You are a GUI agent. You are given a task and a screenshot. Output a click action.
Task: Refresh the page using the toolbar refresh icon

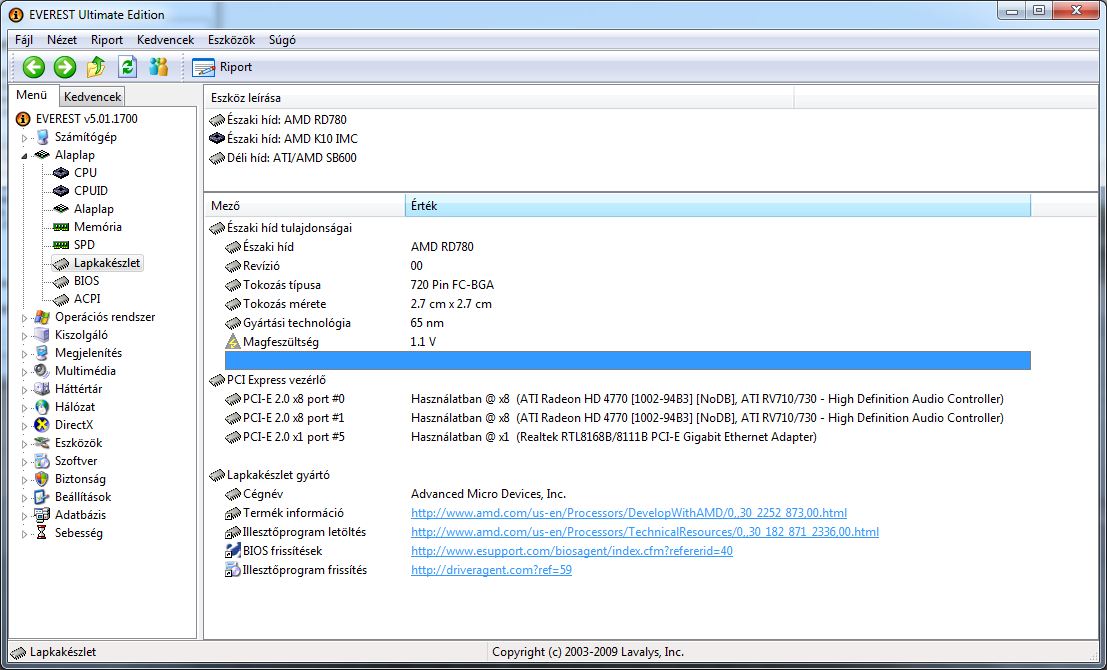127,67
